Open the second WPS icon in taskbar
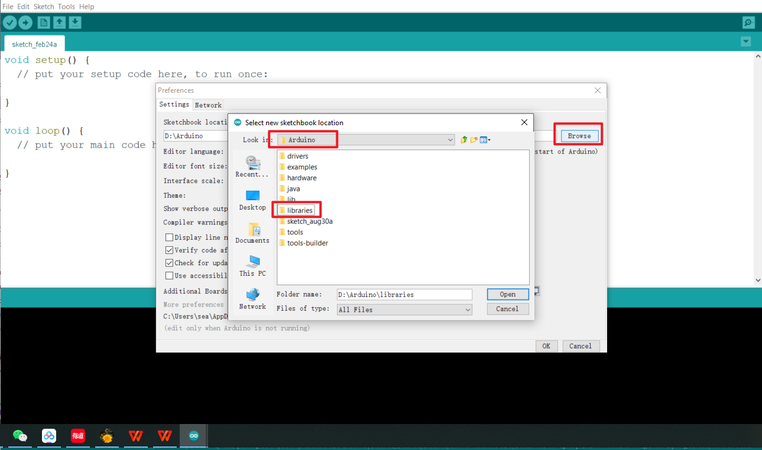 tap(165, 436)
